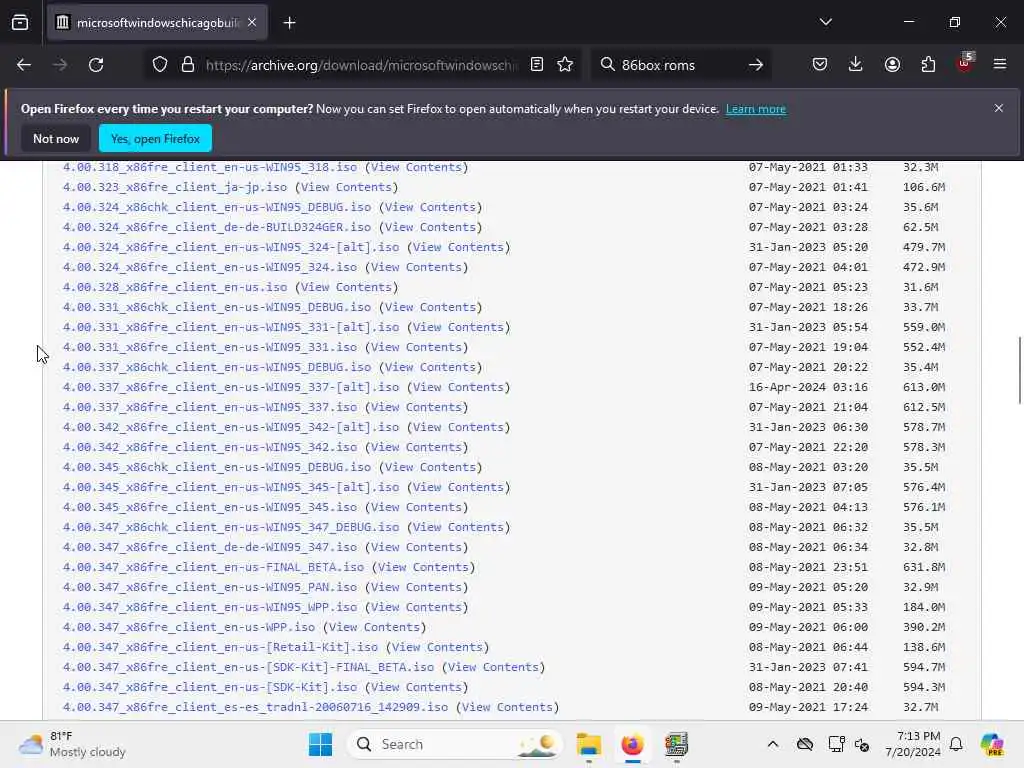Click the archive.org URL address field
The image size is (1024, 768).
(361, 65)
